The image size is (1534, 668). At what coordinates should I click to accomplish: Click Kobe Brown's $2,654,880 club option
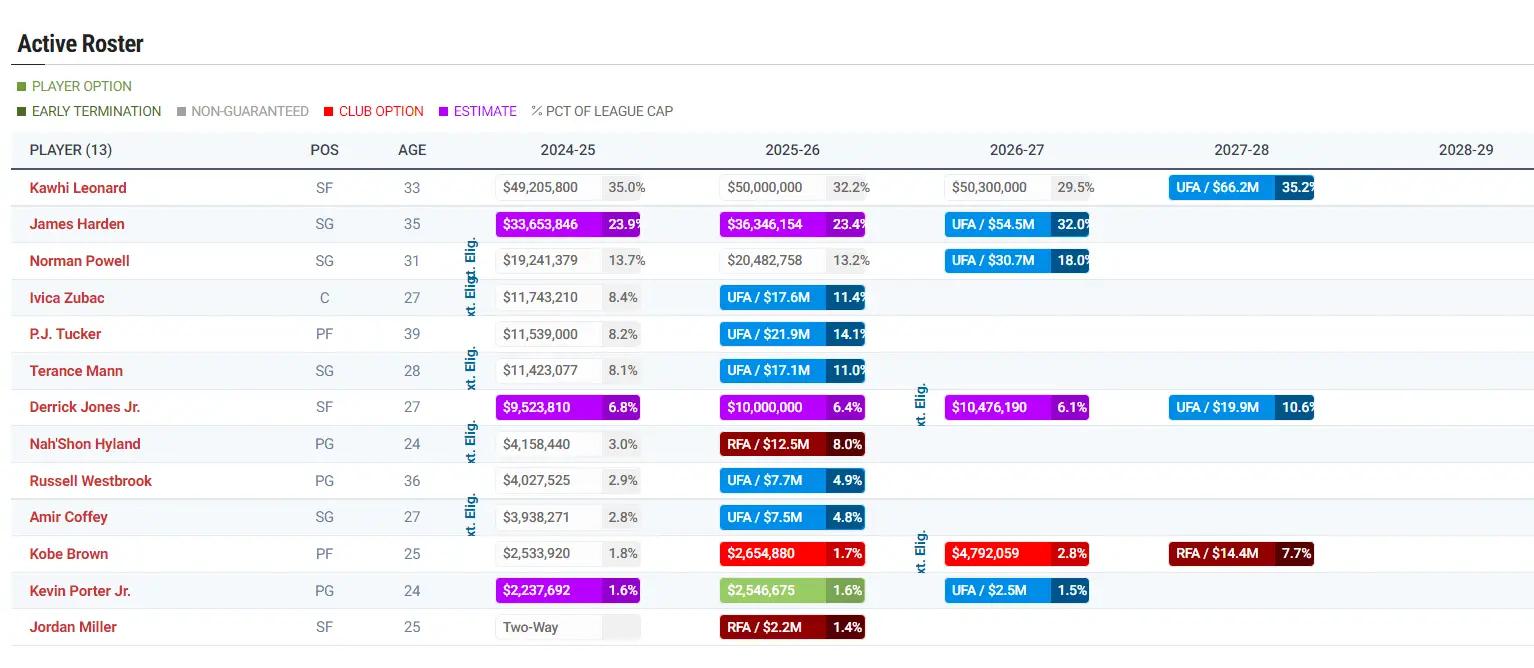[792, 554]
